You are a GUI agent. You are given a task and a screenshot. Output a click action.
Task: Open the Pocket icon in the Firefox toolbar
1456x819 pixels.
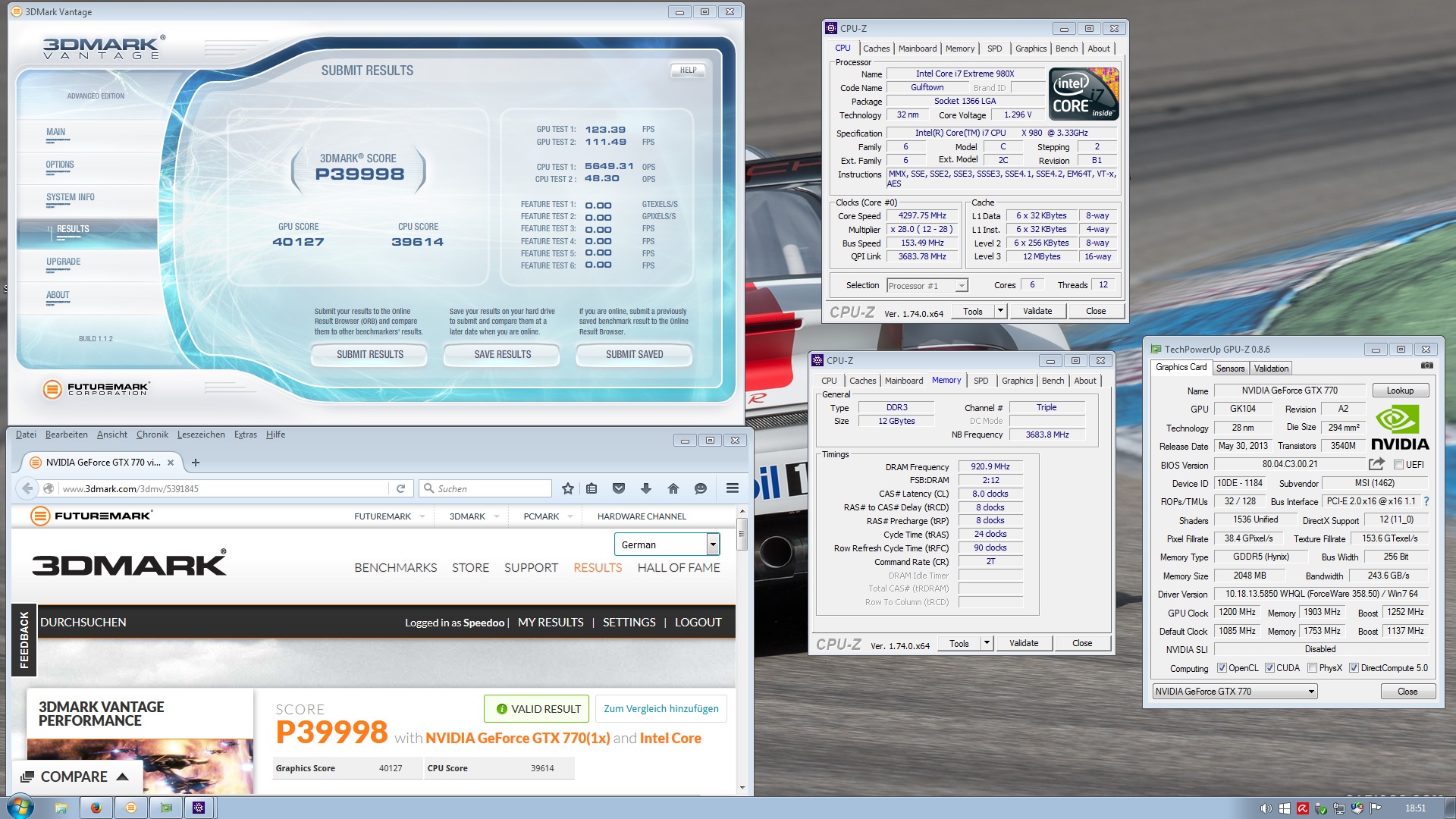click(x=619, y=488)
